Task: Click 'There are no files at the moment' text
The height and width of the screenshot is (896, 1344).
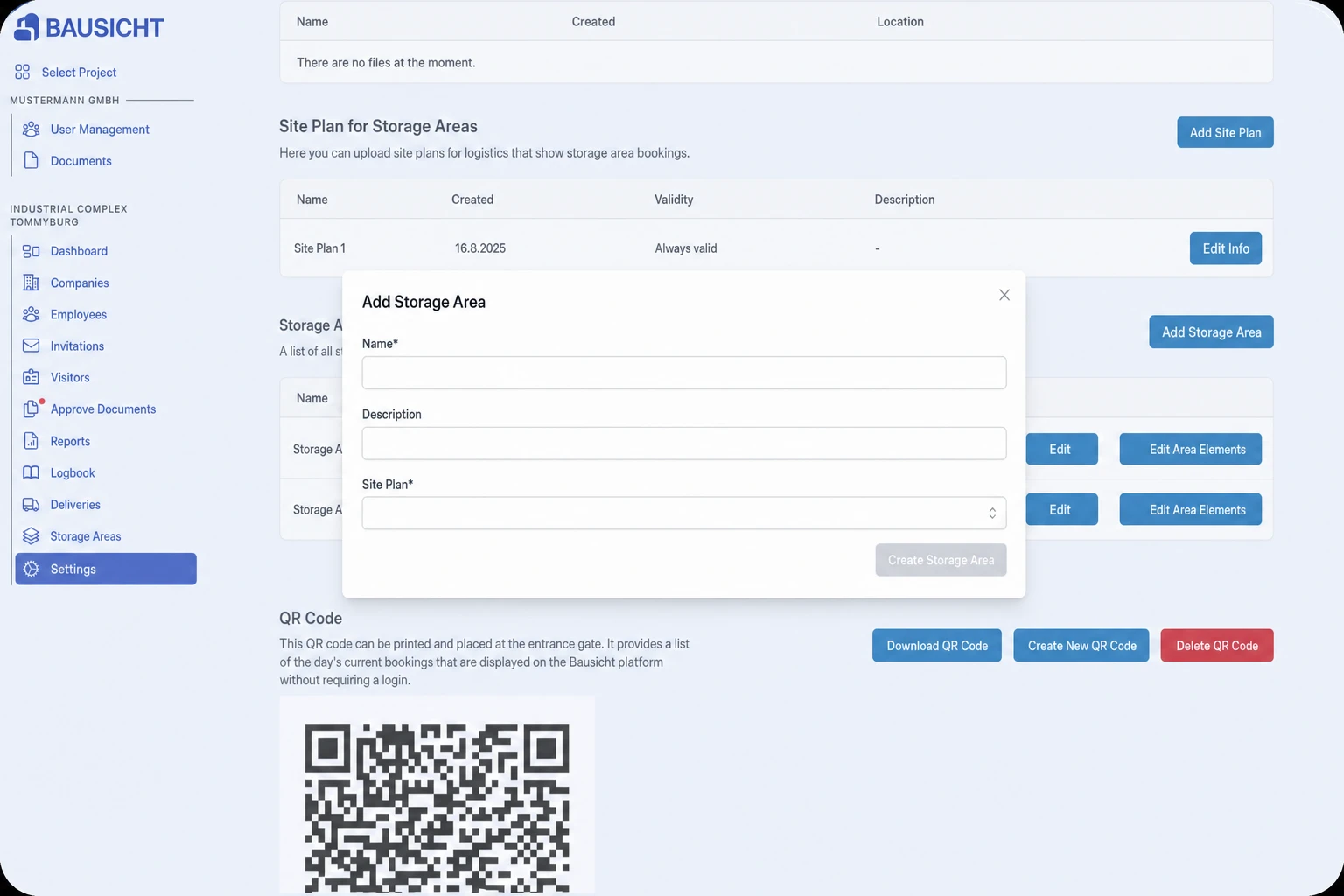Action: 386,63
